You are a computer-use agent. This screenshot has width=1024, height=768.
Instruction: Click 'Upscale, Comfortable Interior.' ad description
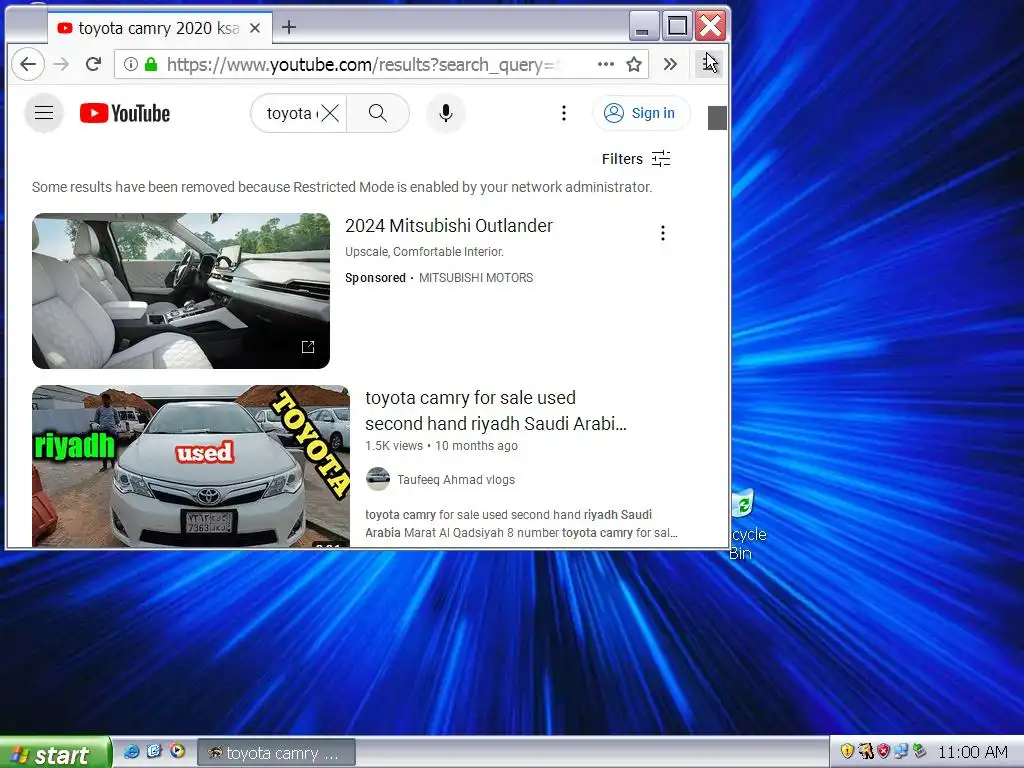(424, 251)
